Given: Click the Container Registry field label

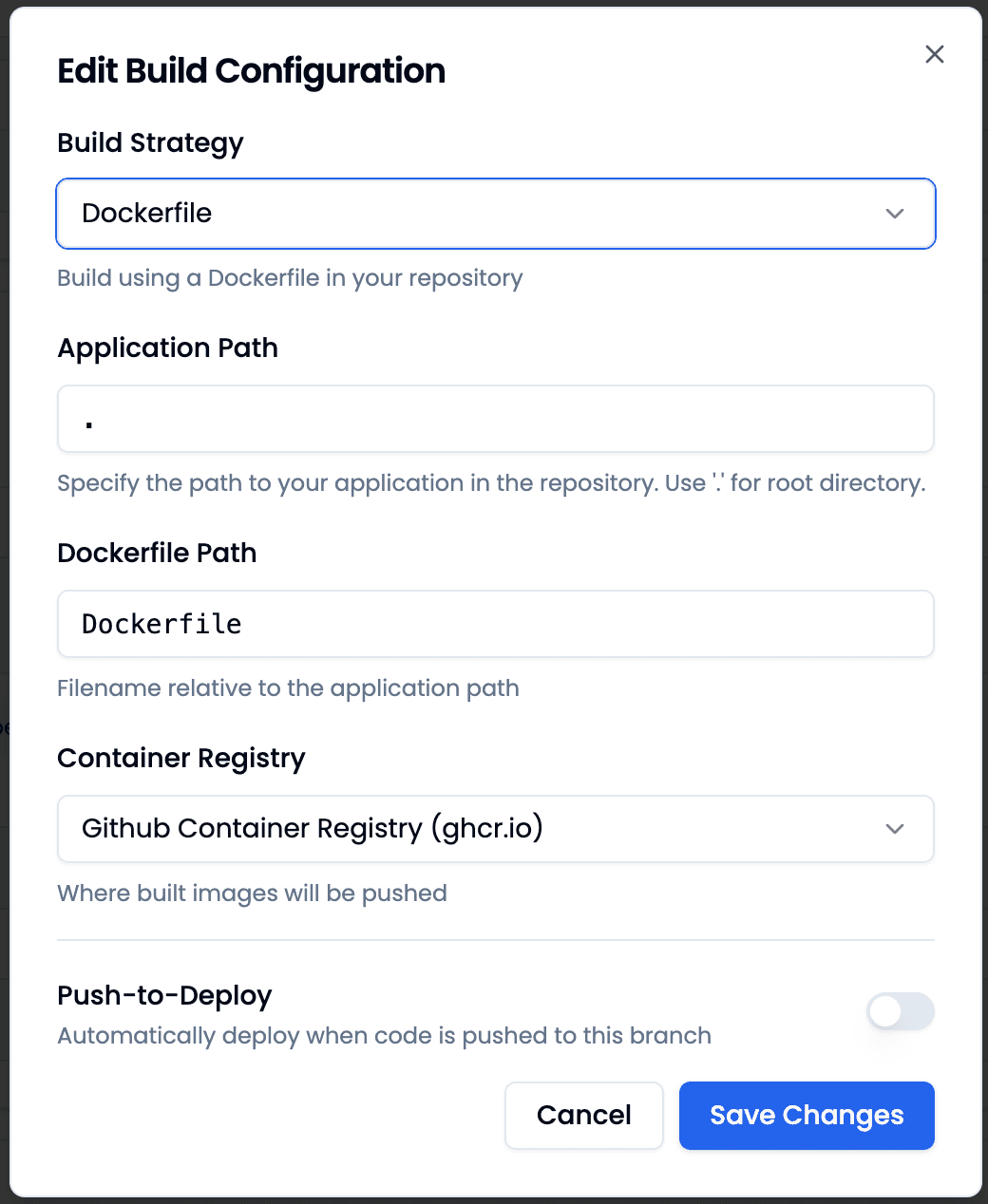Looking at the screenshot, I should click(181, 758).
